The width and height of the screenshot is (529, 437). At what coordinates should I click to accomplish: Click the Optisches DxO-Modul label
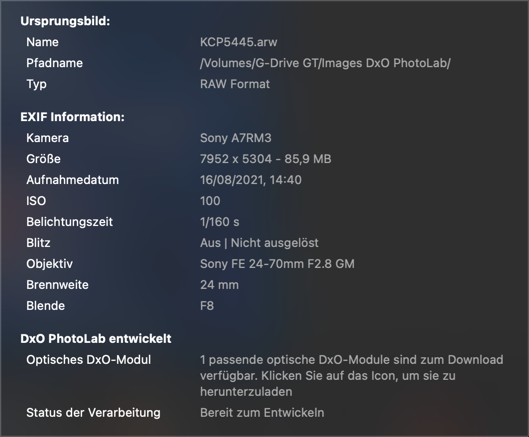89,360
